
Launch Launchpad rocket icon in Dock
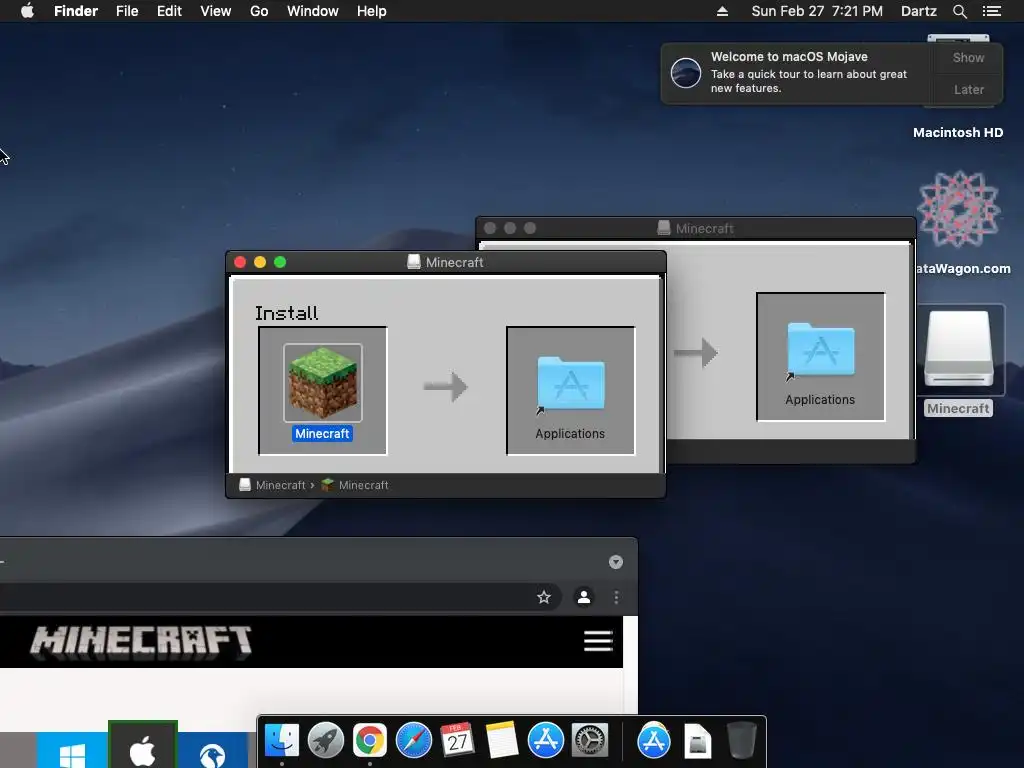coord(326,741)
